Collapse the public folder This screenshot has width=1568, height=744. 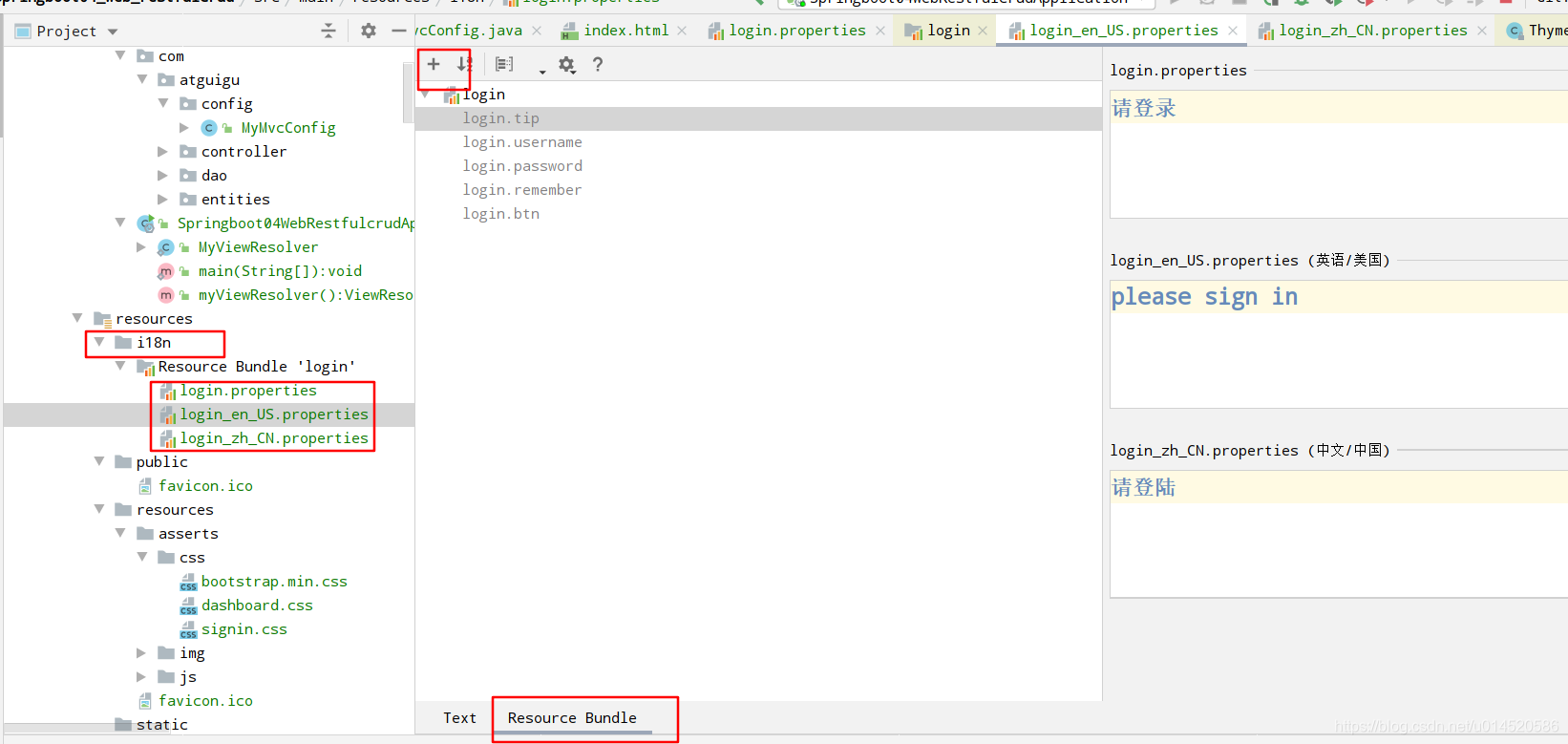click(99, 461)
